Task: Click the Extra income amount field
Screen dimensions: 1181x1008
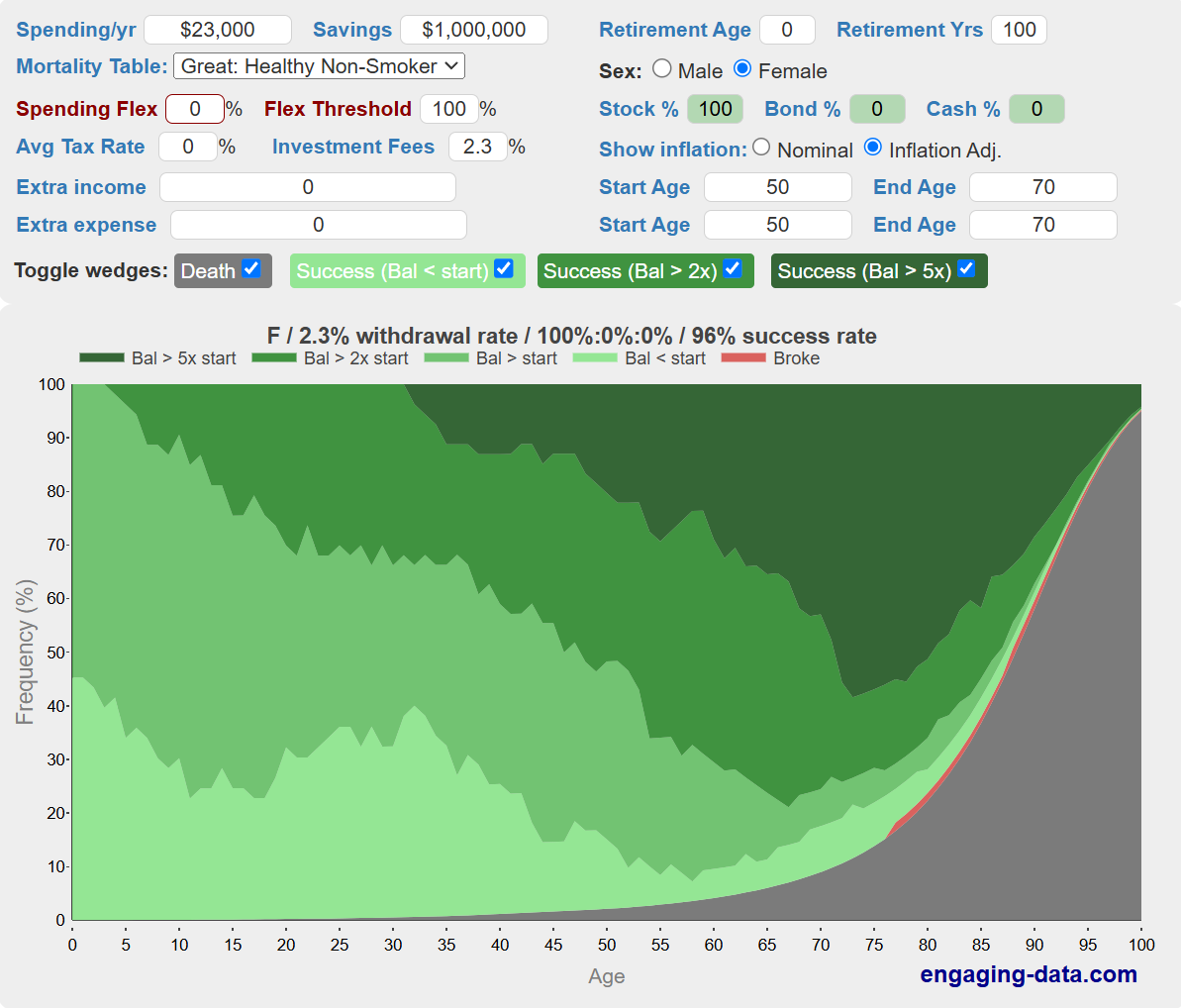Action: (x=308, y=187)
